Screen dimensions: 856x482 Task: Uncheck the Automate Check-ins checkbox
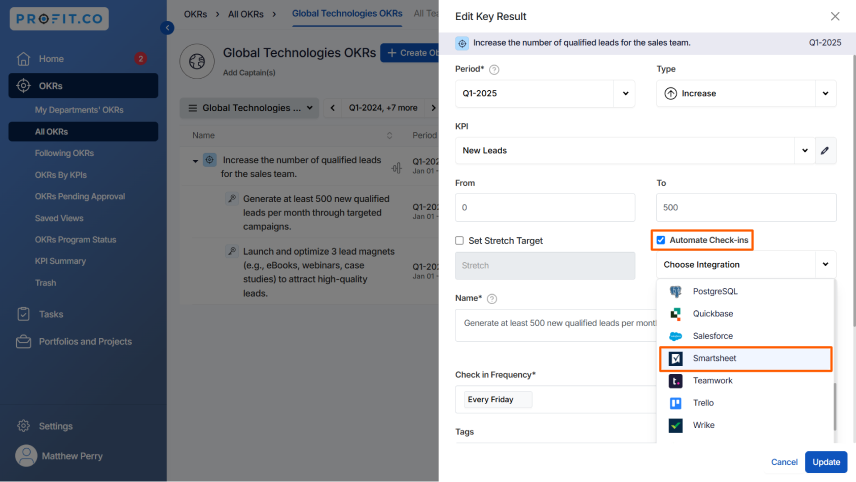661,240
